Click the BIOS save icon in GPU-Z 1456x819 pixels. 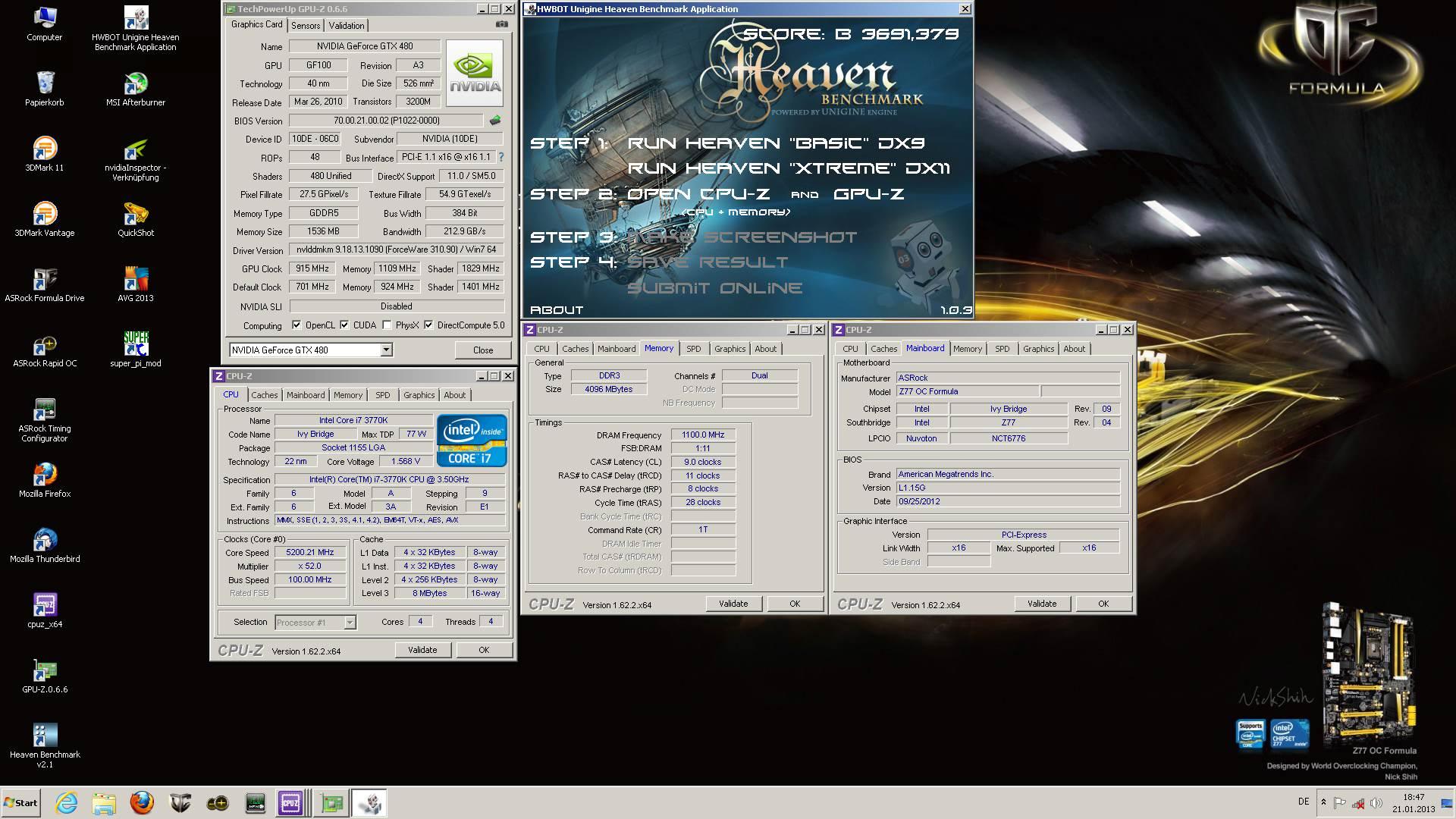[x=495, y=120]
